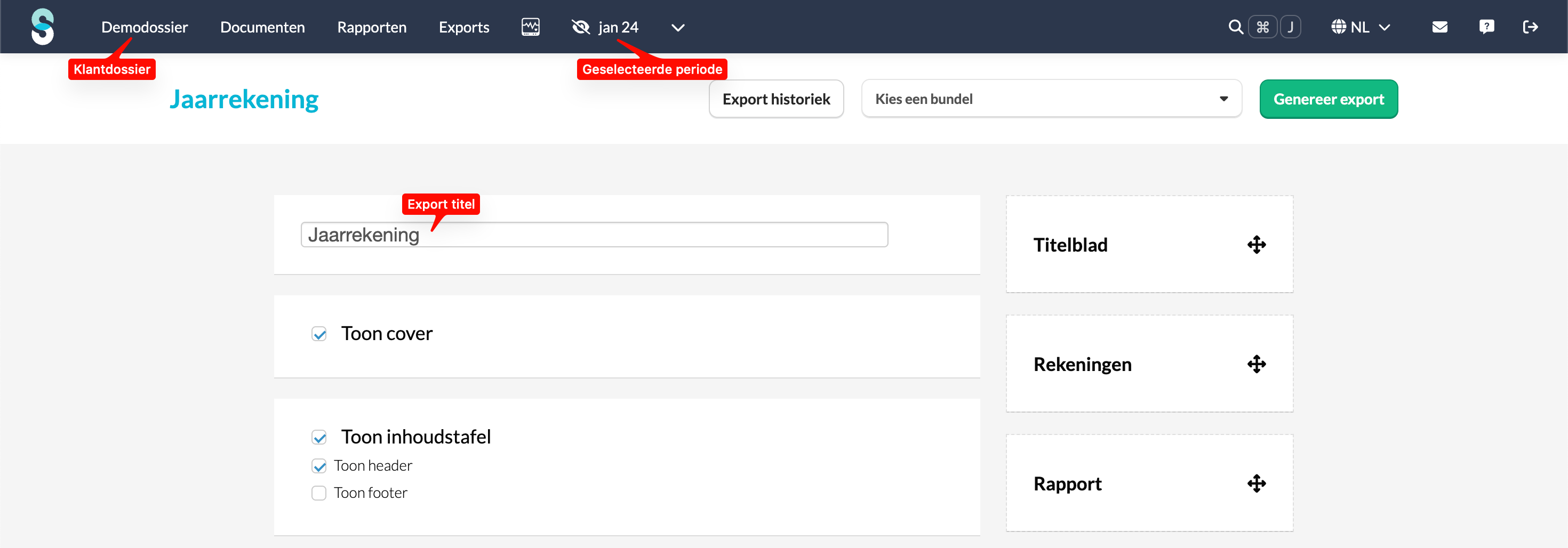
Task: Click the move handle on Rapport block
Action: click(x=1257, y=483)
